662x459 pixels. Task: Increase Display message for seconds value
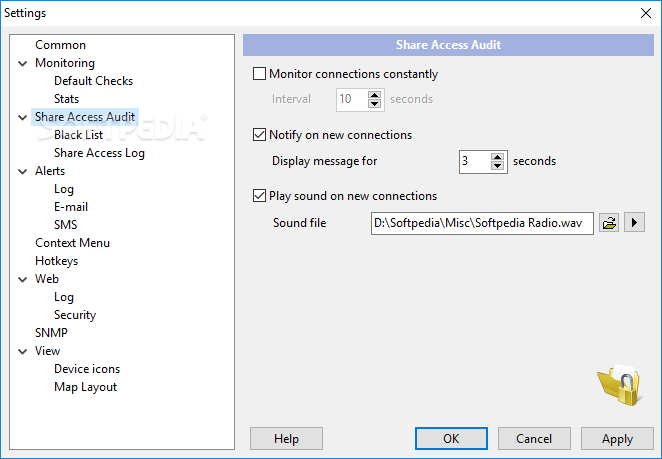click(x=498, y=157)
